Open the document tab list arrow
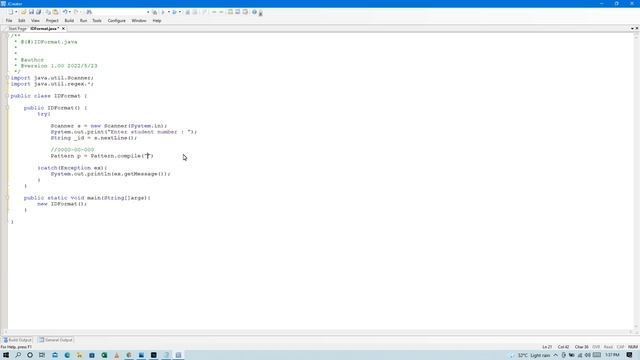This screenshot has width=640, height=360. pos(632,29)
